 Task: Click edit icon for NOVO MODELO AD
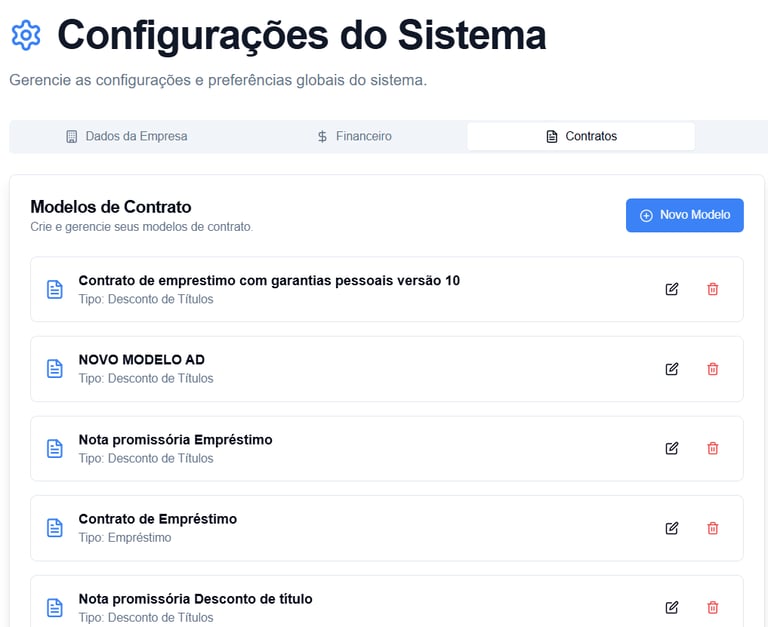[672, 369]
